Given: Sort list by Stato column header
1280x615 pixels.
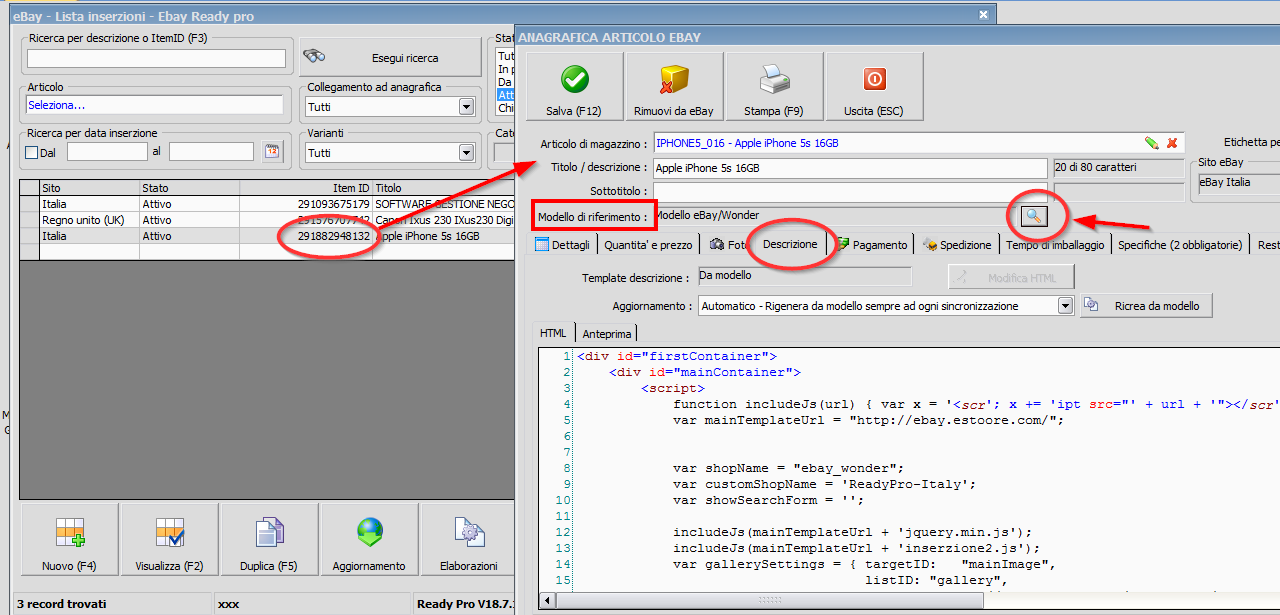Looking at the screenshot, I should pos(190,188).
